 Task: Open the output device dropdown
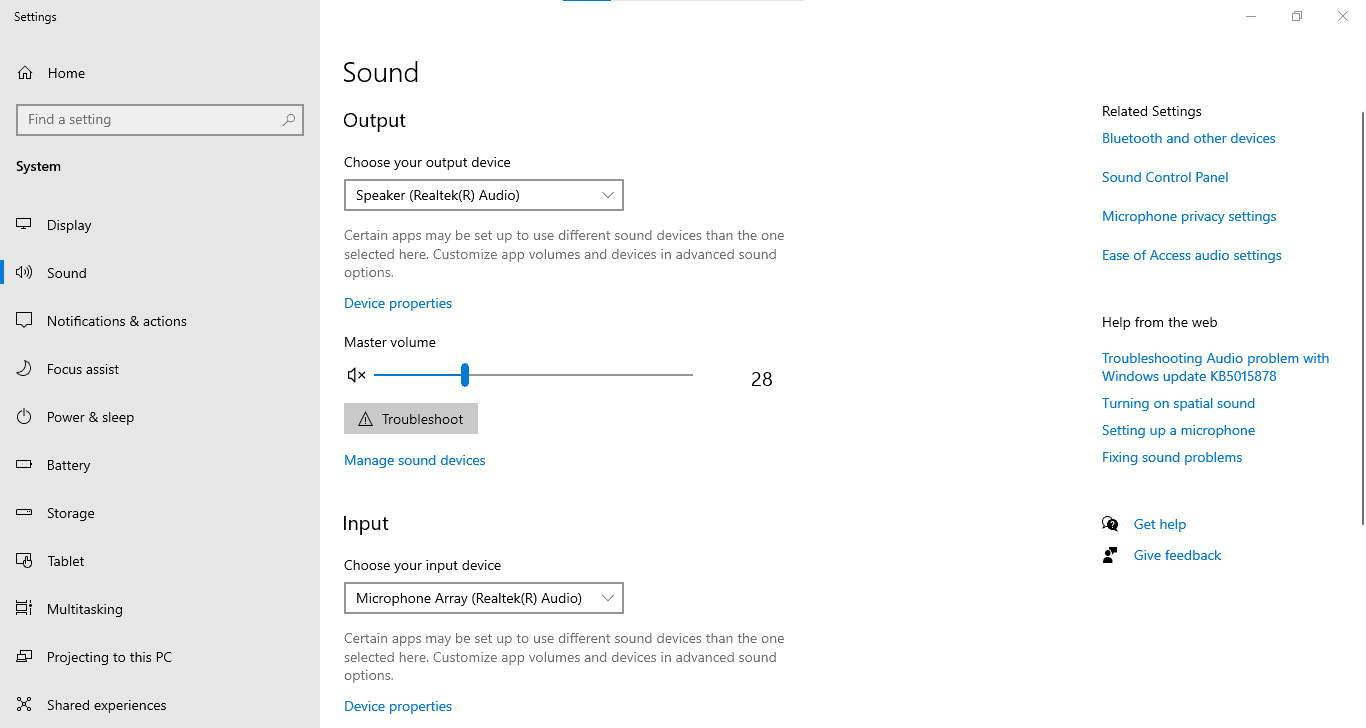point(484,195)
